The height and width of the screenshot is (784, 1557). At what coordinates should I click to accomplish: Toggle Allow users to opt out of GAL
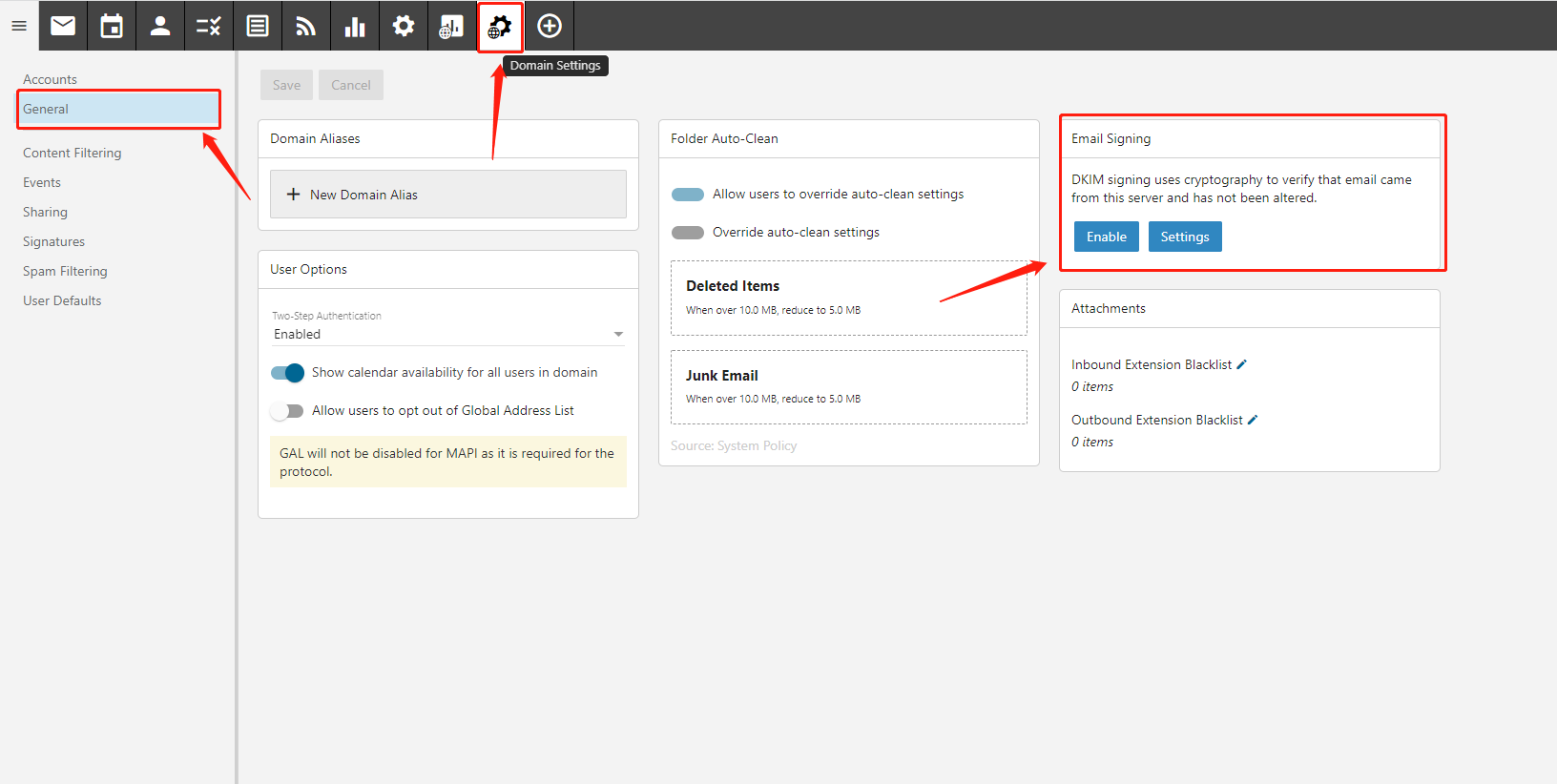pyautogui.click(x=287, y=411)
